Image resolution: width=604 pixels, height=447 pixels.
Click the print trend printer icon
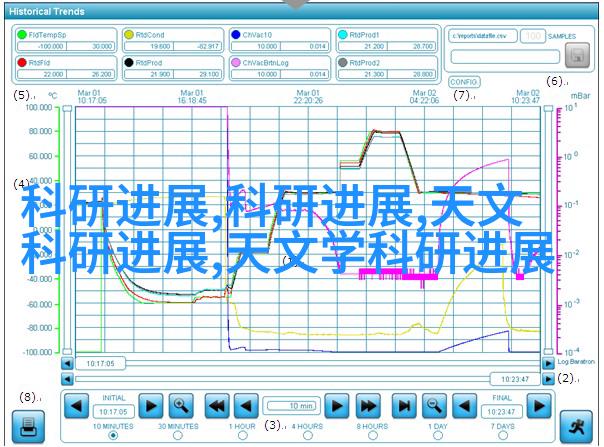[28, 427]
